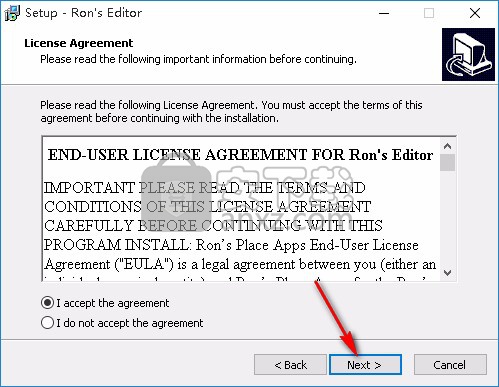Click the window title "Setup - Ron's Editor"
Image resolution: width=499 pixels, height=387 pixels.
tap(84, 13)
